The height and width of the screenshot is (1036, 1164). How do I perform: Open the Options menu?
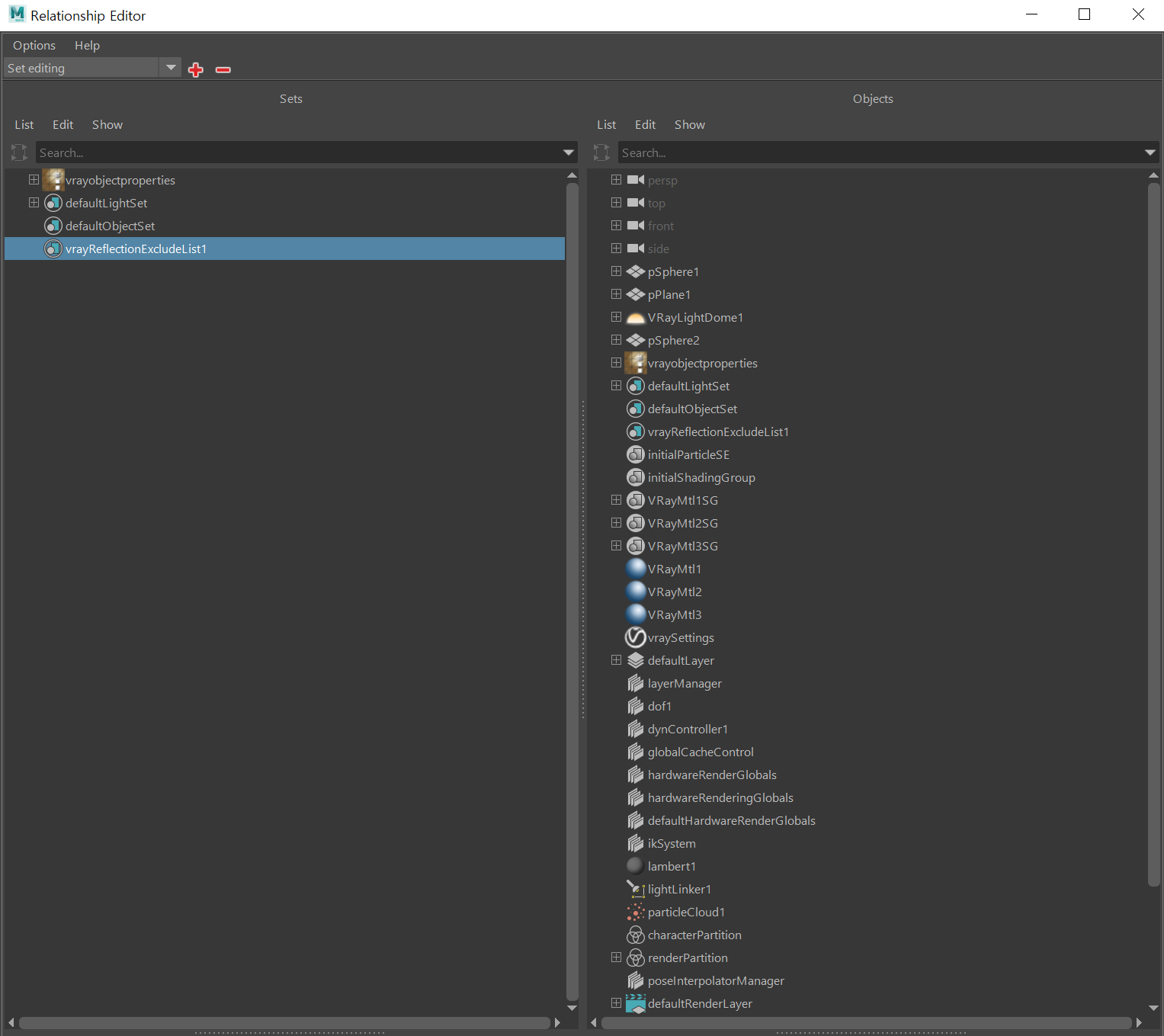34,46
